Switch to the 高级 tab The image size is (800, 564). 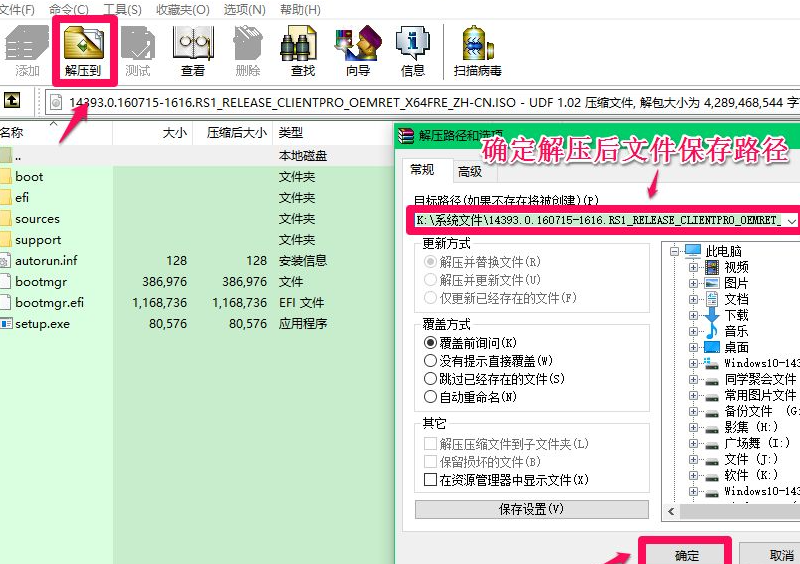(469, 171)
